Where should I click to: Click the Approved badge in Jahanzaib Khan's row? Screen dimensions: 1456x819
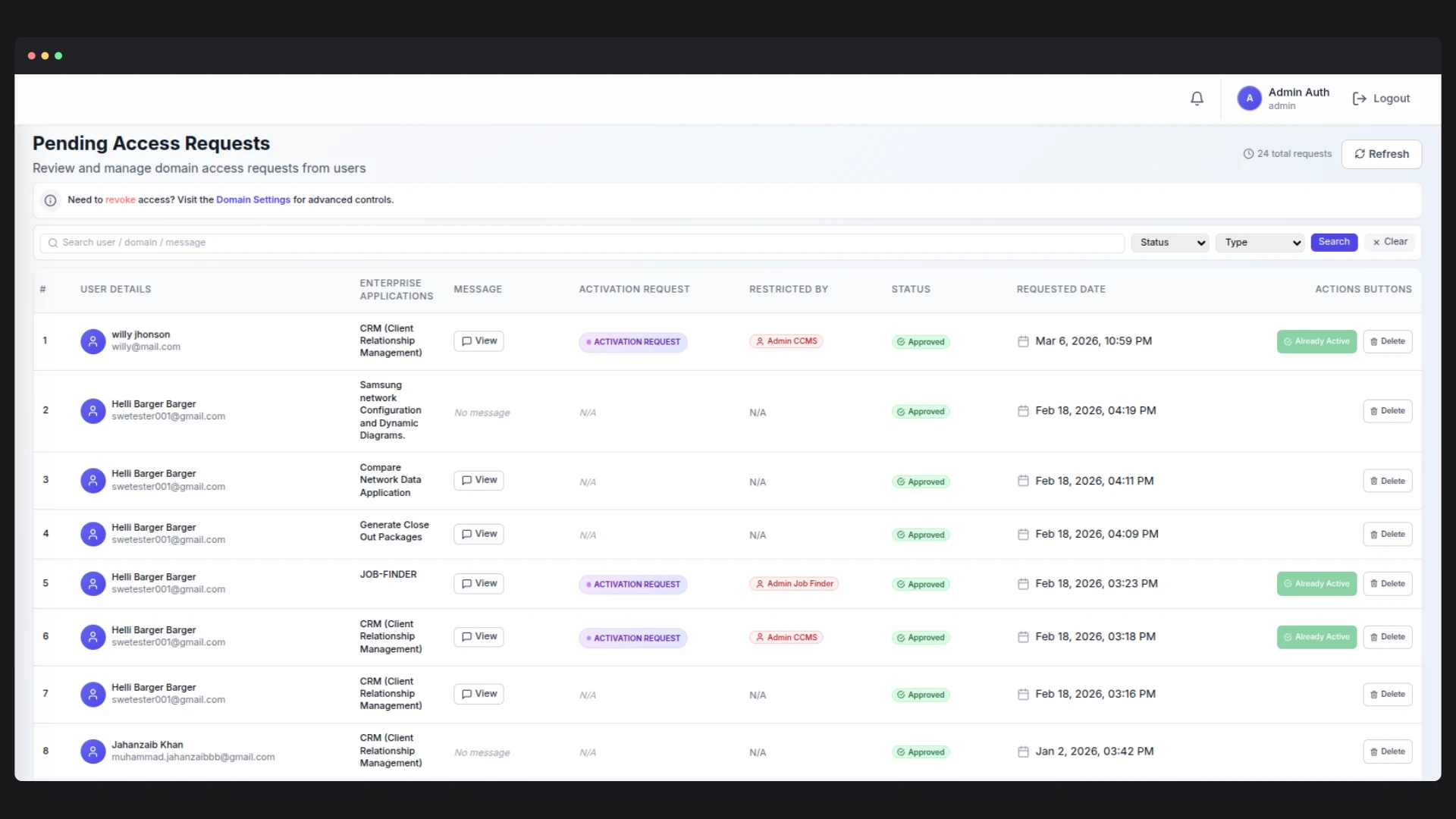point(921,752)
